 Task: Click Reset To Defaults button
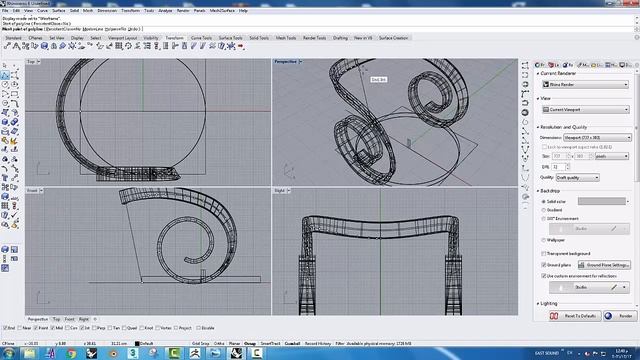(x=574, y=316)
